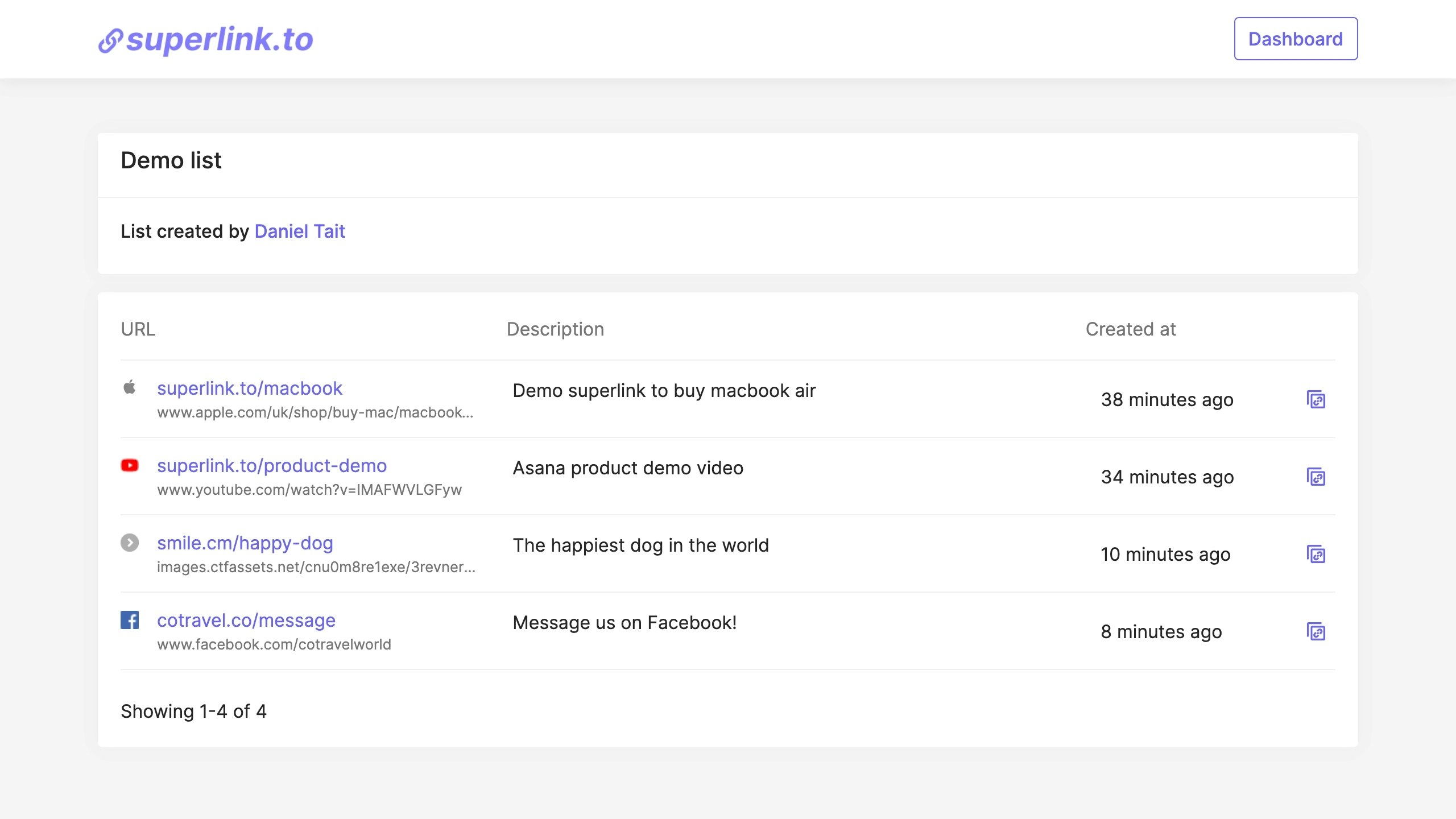Click the Apple favicon icon

pos(130,387)
